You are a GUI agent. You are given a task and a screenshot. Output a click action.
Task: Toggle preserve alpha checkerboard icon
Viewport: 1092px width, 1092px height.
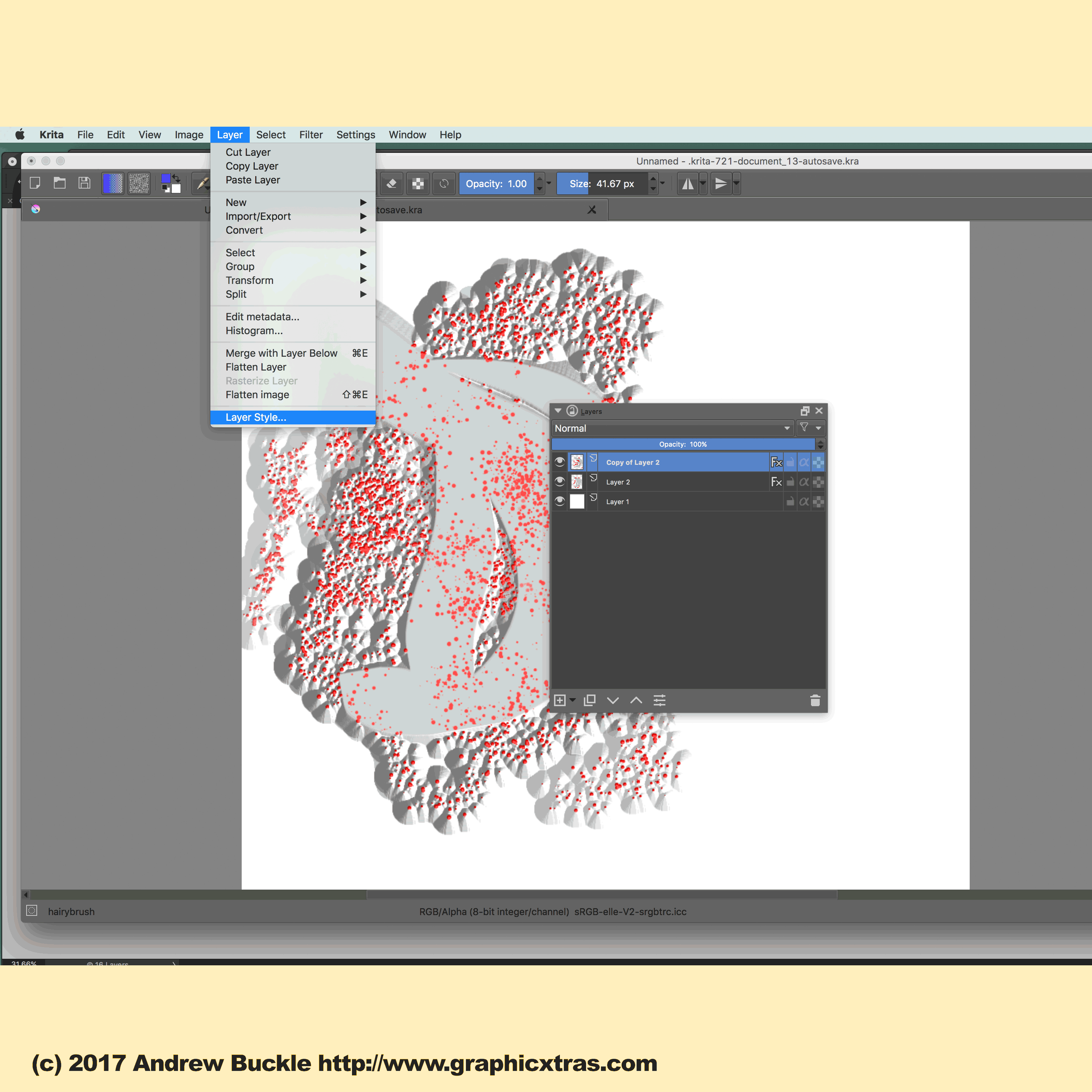pos(418,184)
